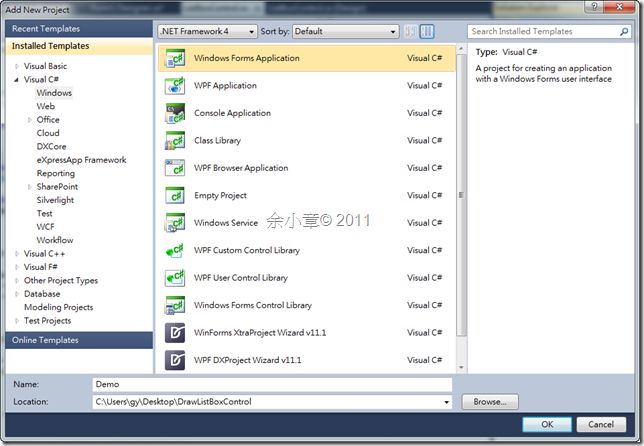
Task: Expand the Test Projects node
Action: pos(17,321)
